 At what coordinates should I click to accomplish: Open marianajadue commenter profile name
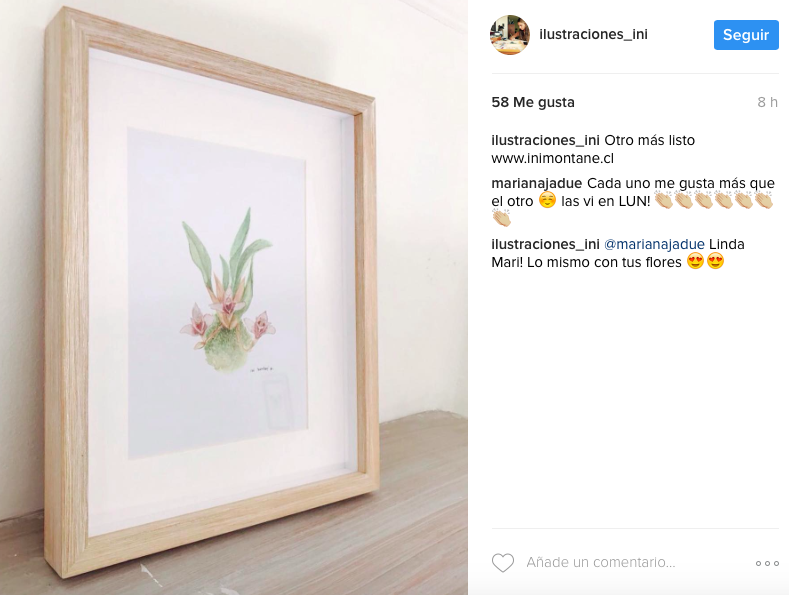click(x=536, y=183)
